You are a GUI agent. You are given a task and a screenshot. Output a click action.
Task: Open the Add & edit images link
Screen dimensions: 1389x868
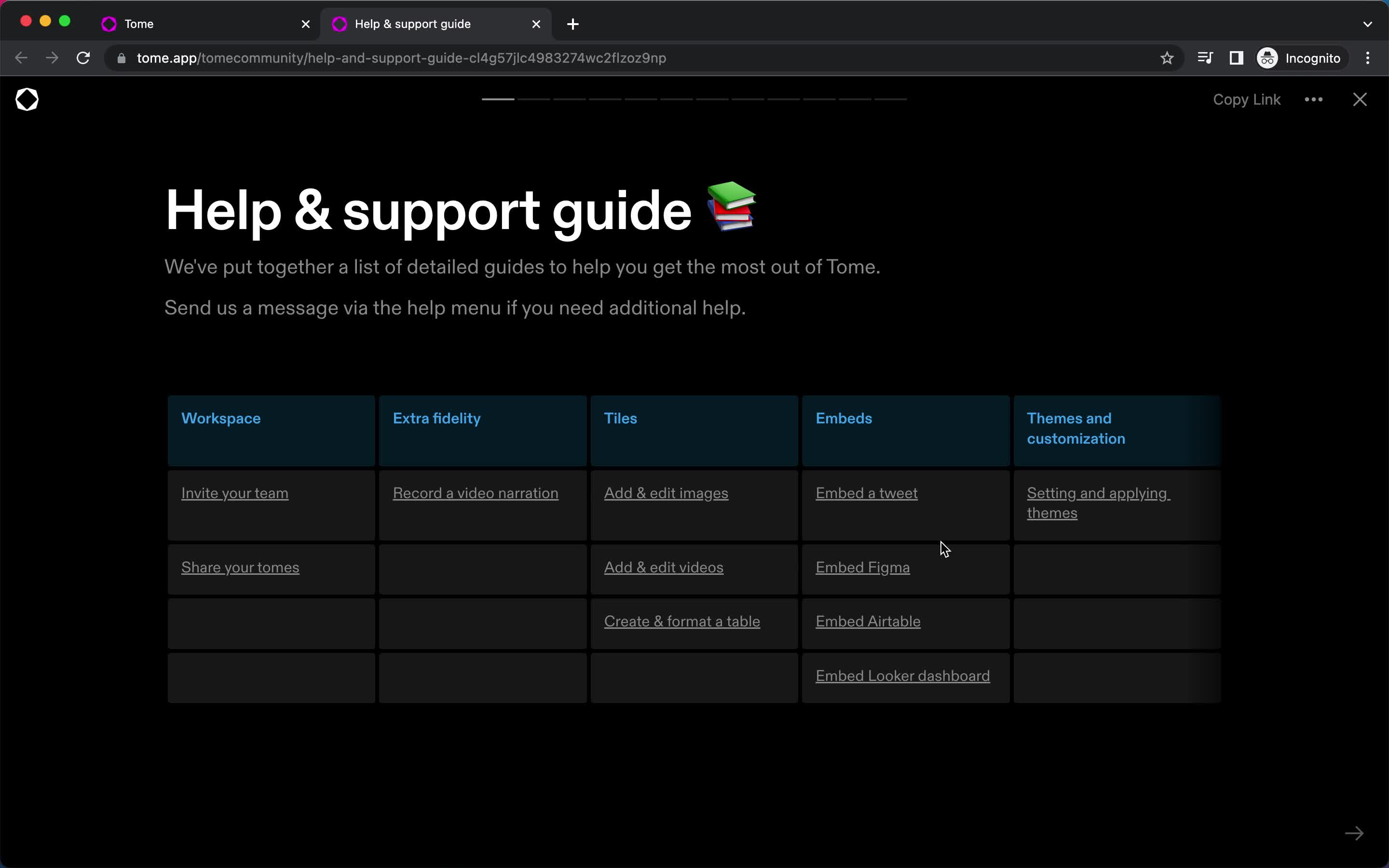click(x=666, y=493)
